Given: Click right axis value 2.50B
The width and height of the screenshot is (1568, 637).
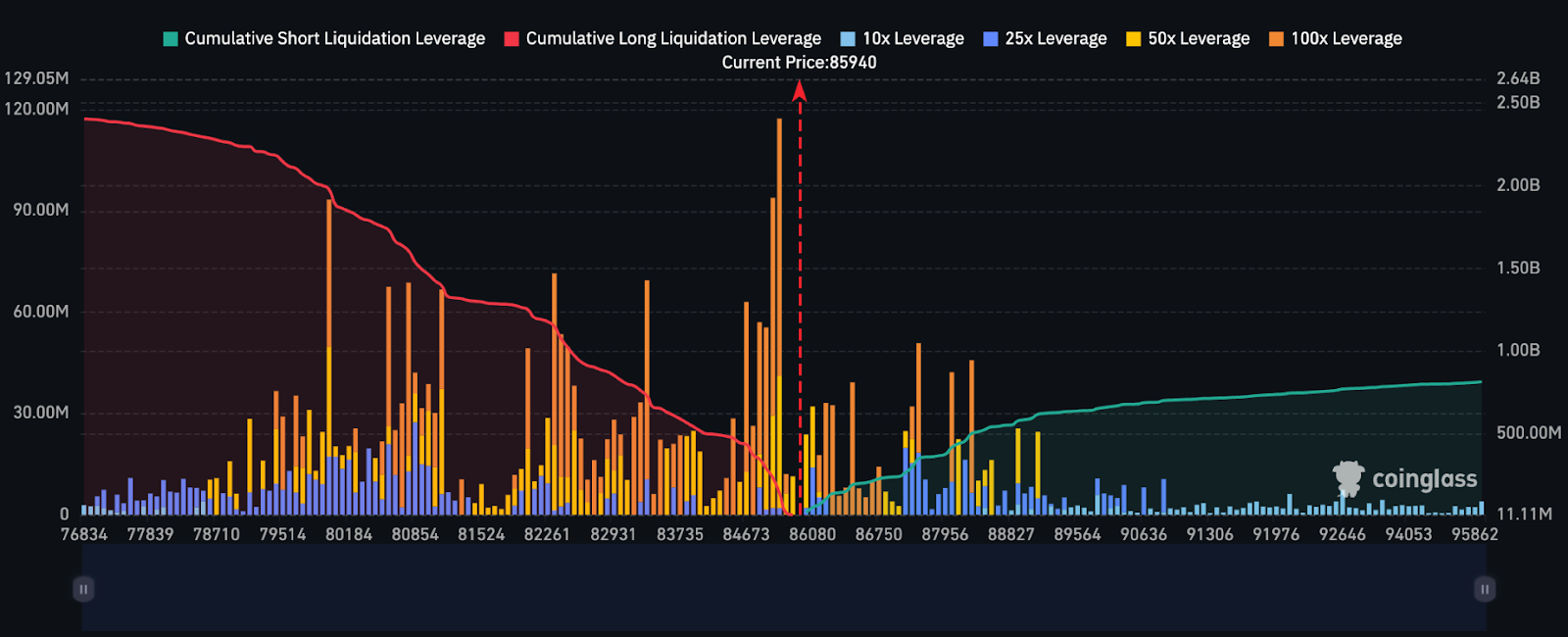Looking at the screenshot, I should [x=1518, y=102].
